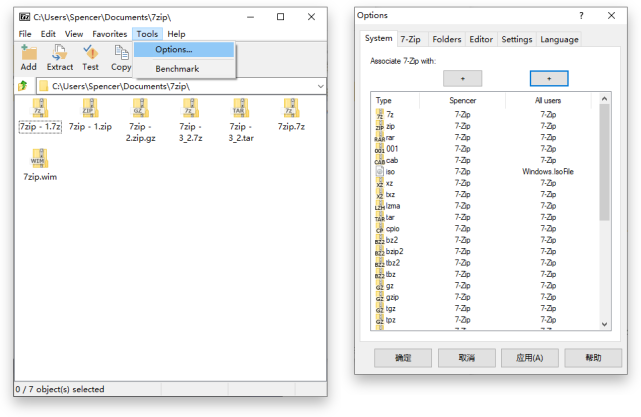Click the up-folder arrow icon
This screenshot has width=641, height=417.
click(x=23, y=86)
